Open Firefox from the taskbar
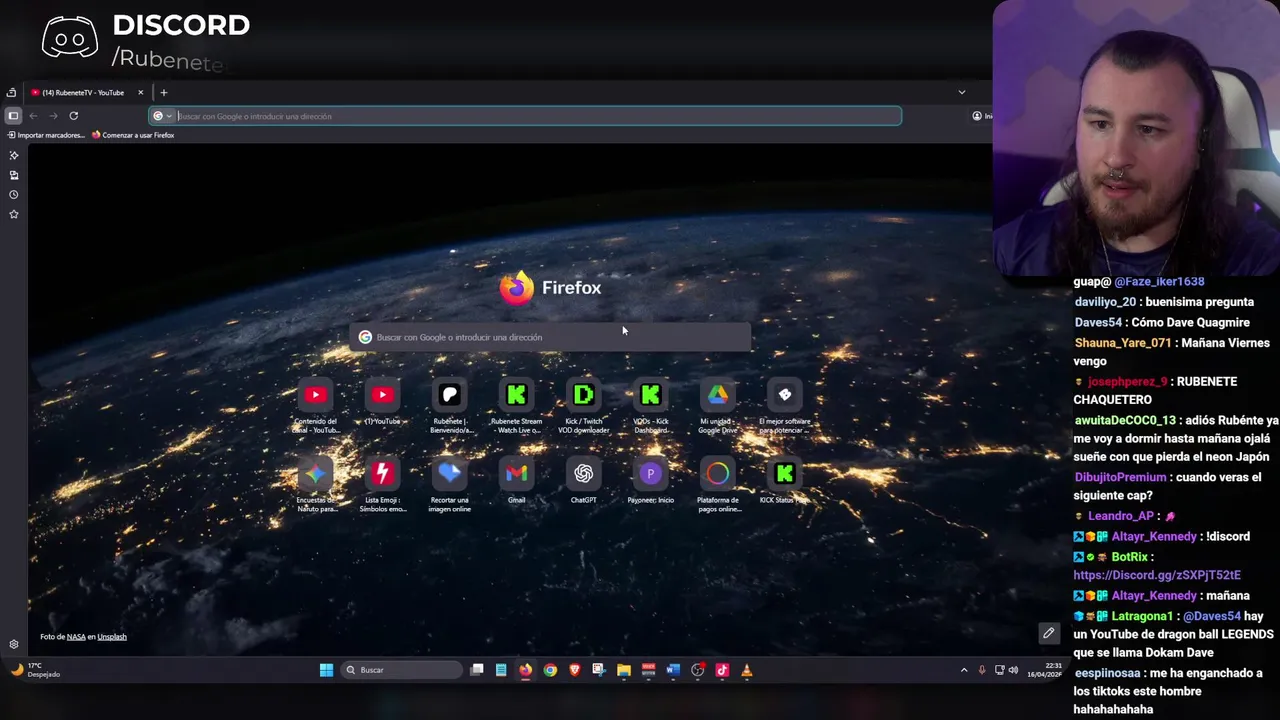Viewport: 1280px width, 720px height. (525, 670)
